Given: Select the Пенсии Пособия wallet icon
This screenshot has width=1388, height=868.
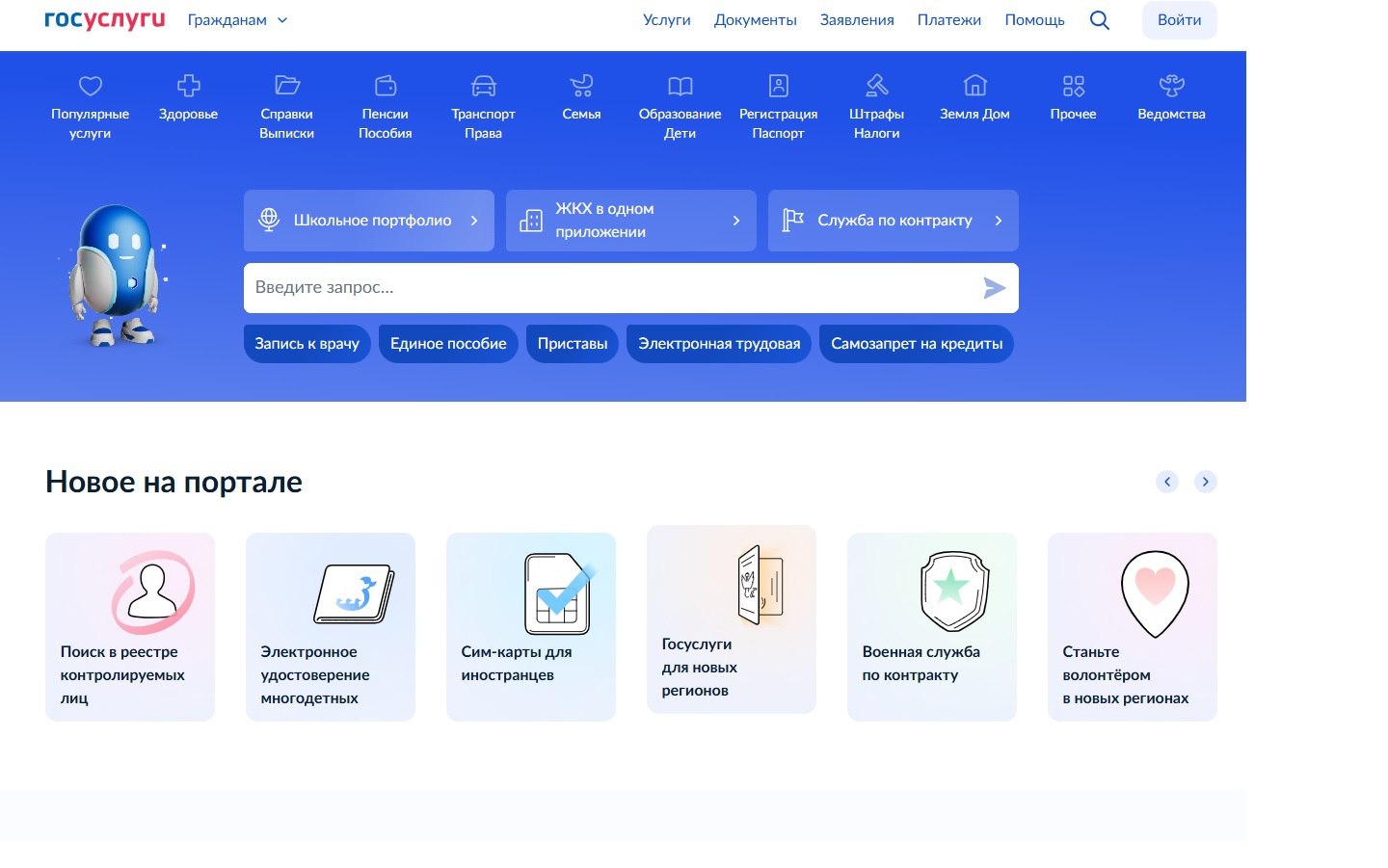Looking at the screenshot, I should (386, 86).
